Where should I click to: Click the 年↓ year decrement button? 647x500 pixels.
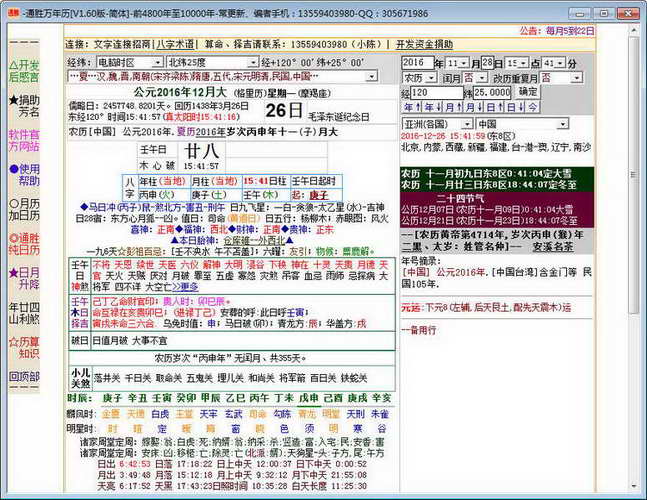432,107
